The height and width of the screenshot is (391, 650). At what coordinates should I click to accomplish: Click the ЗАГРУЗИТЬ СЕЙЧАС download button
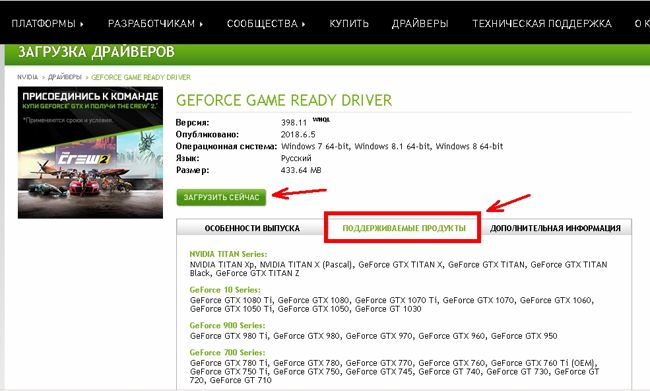[221, 197]
